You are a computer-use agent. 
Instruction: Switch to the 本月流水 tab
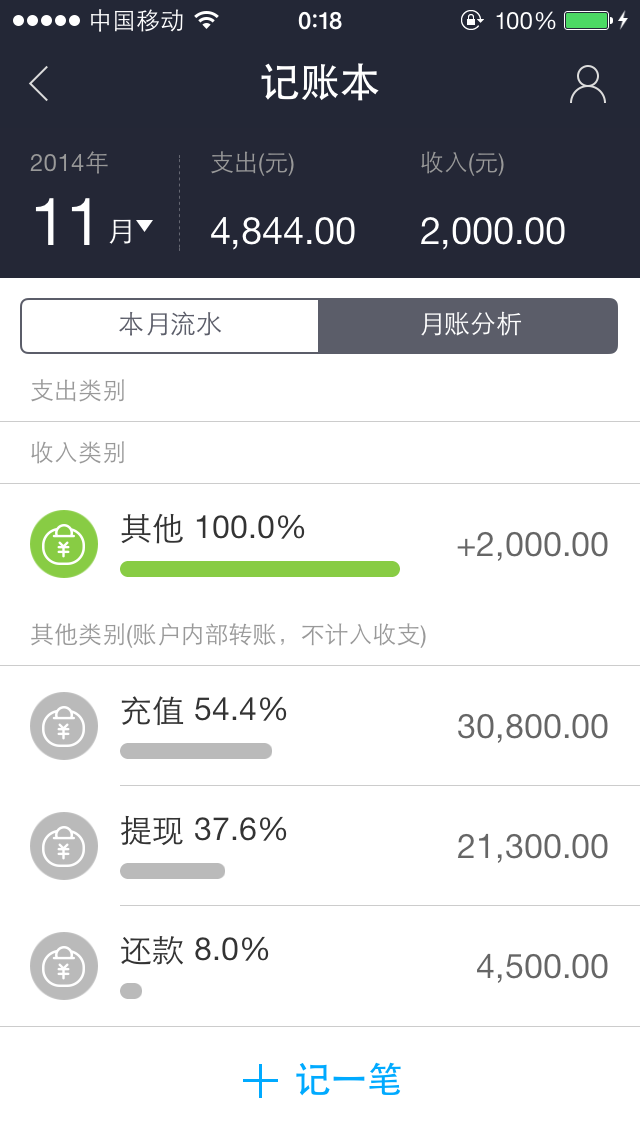pyautogui.click(x=170, y=325)
